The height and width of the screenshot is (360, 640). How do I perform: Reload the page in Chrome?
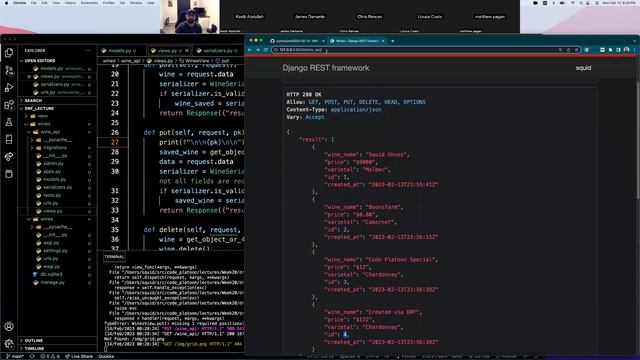(266, 50)
